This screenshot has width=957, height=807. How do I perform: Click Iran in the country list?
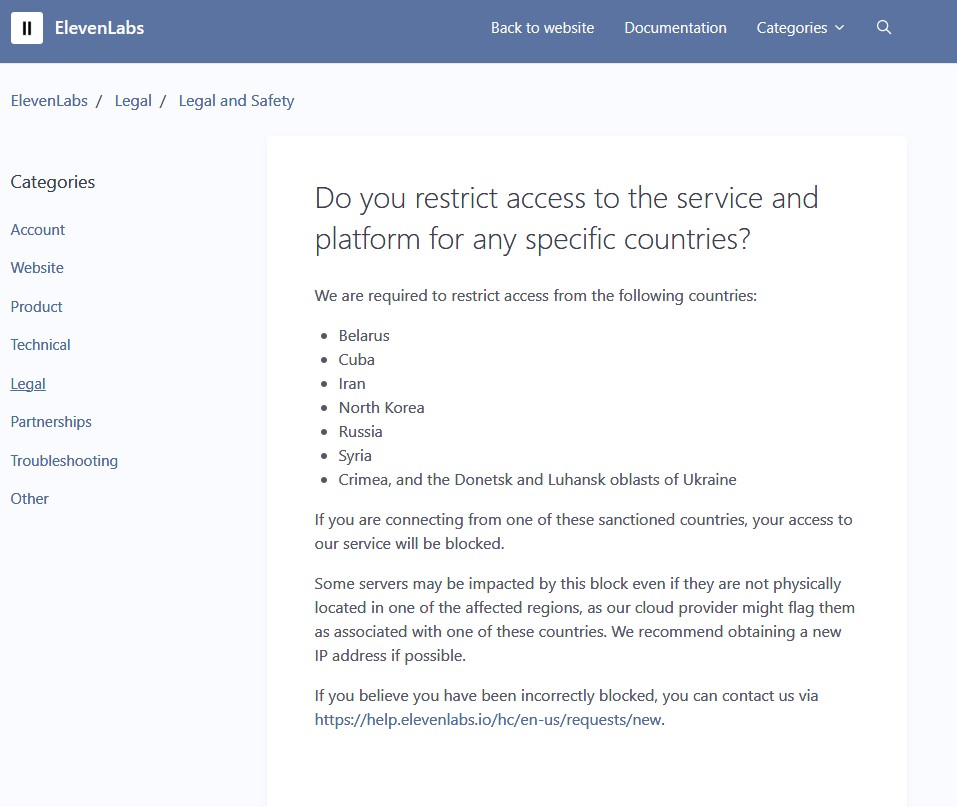[x=352, y=384]
